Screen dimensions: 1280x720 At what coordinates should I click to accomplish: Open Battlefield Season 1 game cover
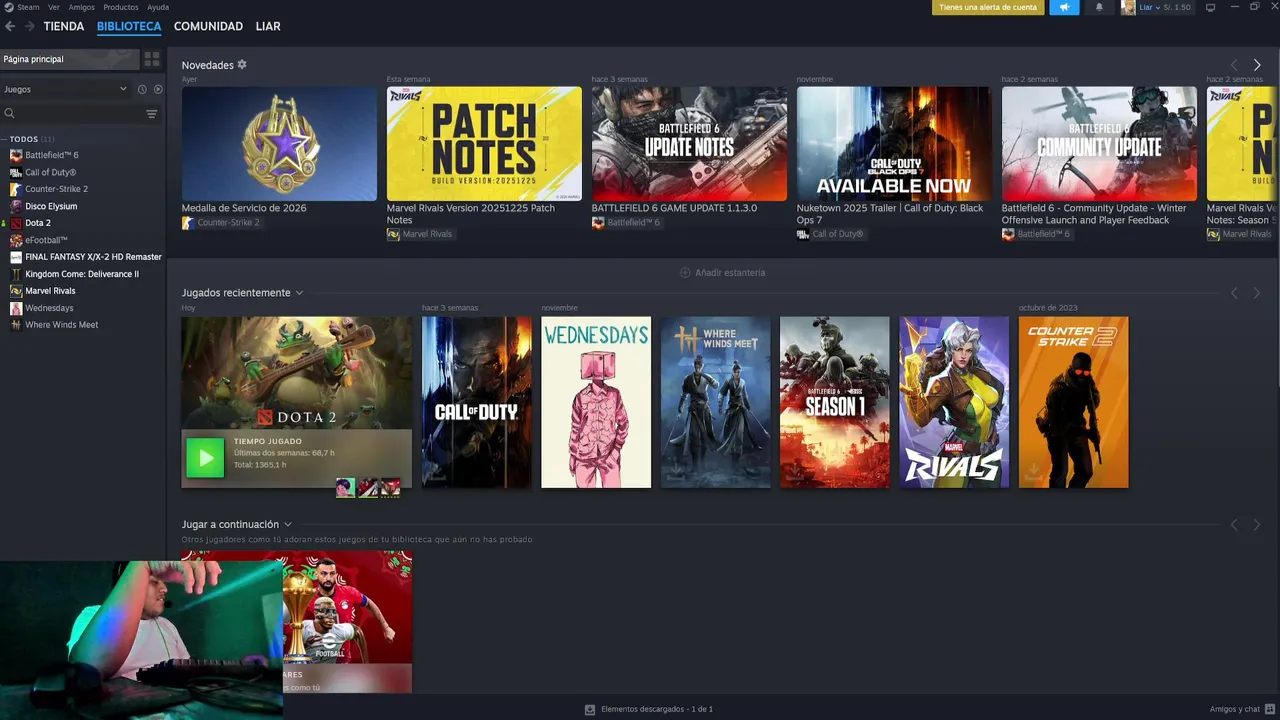coord(835,402)
